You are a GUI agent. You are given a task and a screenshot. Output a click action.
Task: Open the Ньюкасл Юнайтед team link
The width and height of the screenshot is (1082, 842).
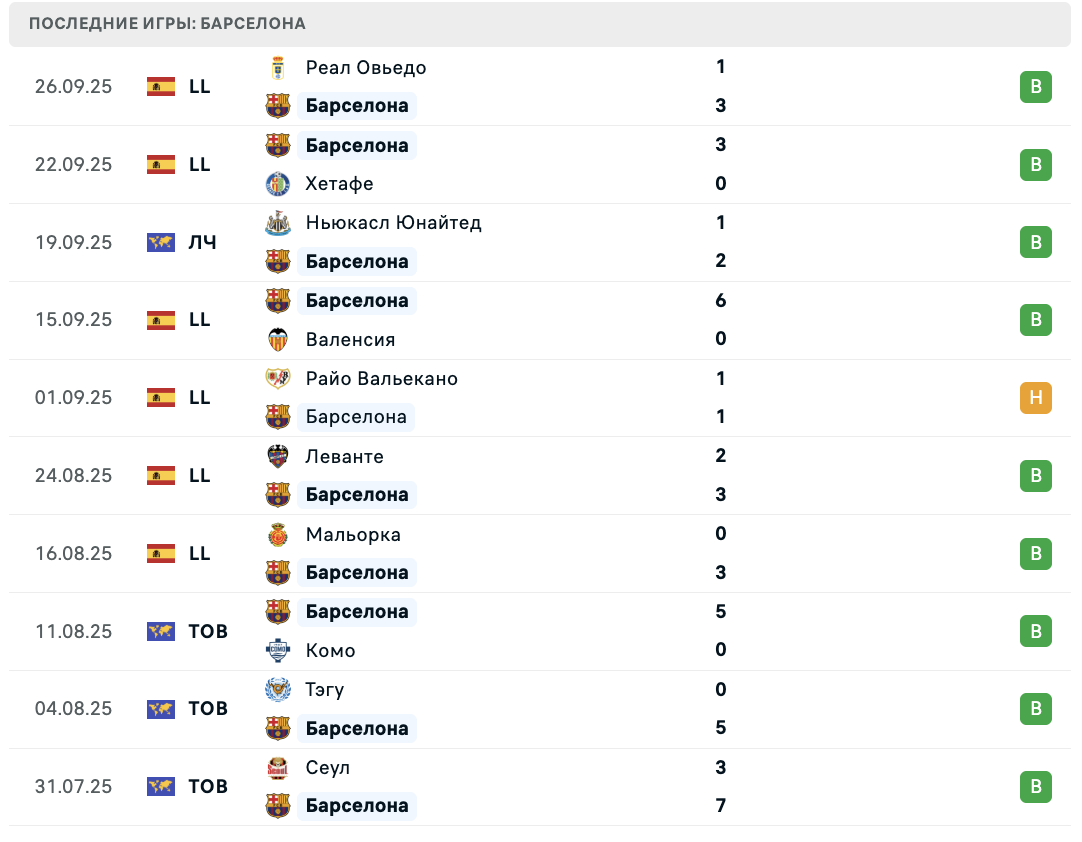pos(393,223)
